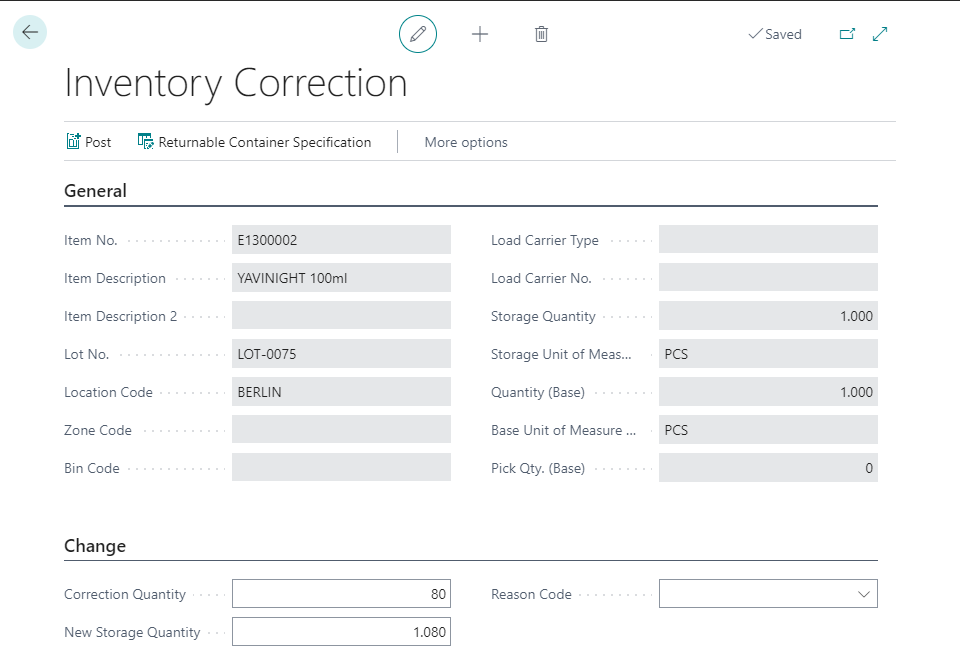Viewport: 960px width, 666px height.
Task: Click the Reason Code label
Action: pyautogui.click(x=531, y=594)
